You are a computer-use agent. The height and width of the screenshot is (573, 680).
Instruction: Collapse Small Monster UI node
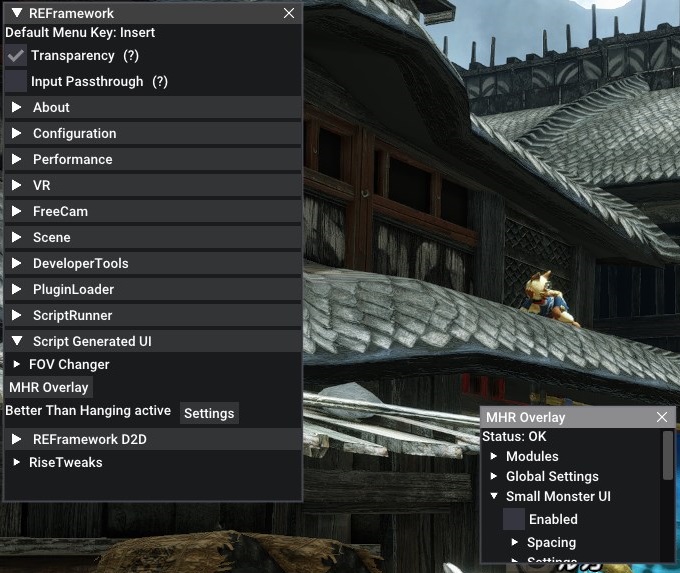(x=494, y=496)
